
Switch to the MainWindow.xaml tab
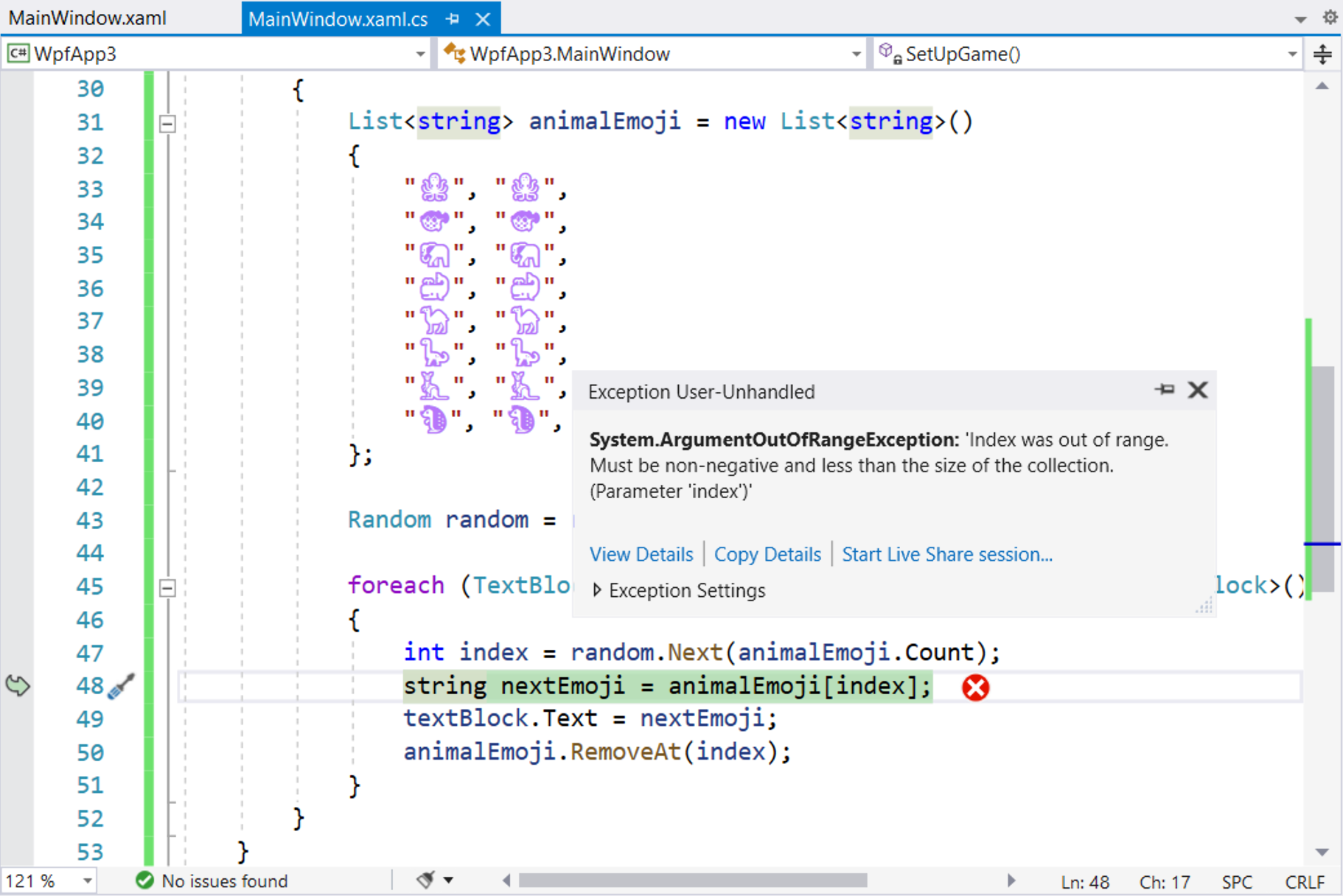(87, 18)
